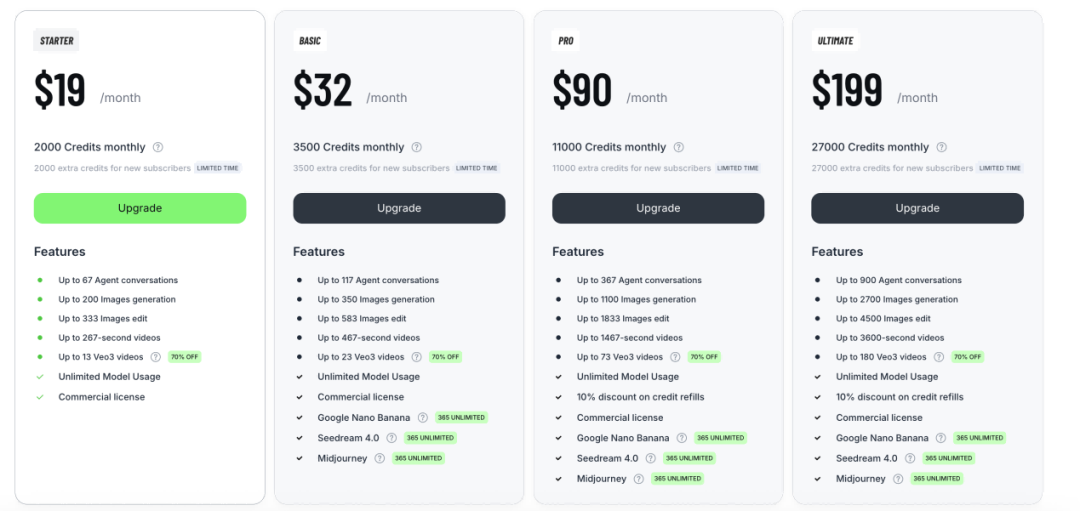Click the LIMITED TIME tag in Starter plan
The width and height of the screenshot is (1080, 511).
218,168
